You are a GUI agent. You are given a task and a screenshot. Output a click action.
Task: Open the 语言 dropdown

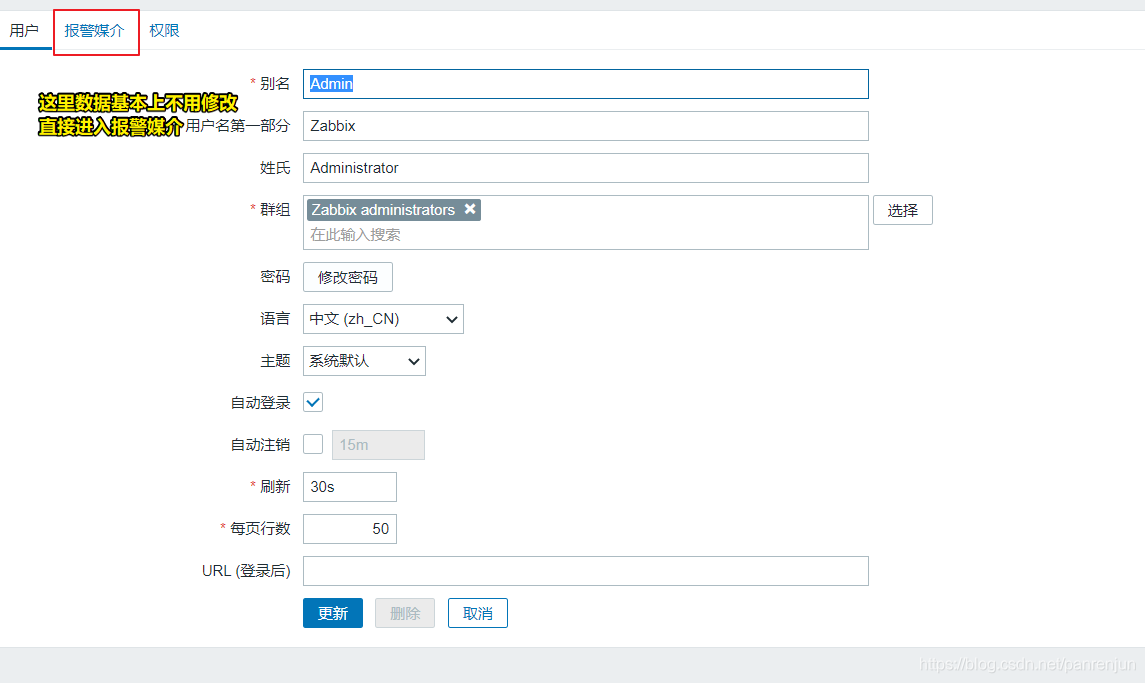pos(383,319)
